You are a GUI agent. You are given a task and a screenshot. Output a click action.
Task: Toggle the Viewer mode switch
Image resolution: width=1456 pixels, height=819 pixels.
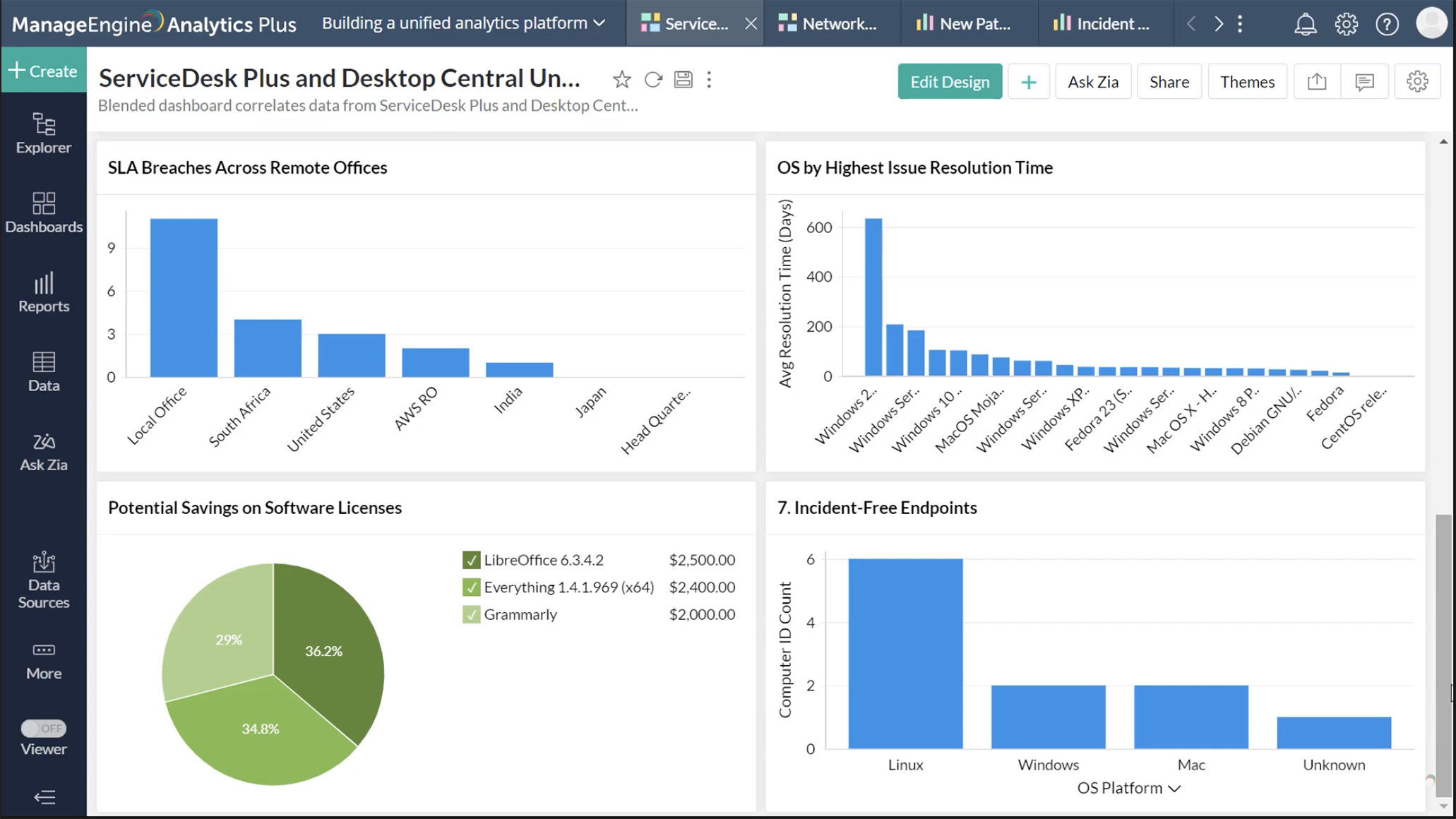(44, 728)
